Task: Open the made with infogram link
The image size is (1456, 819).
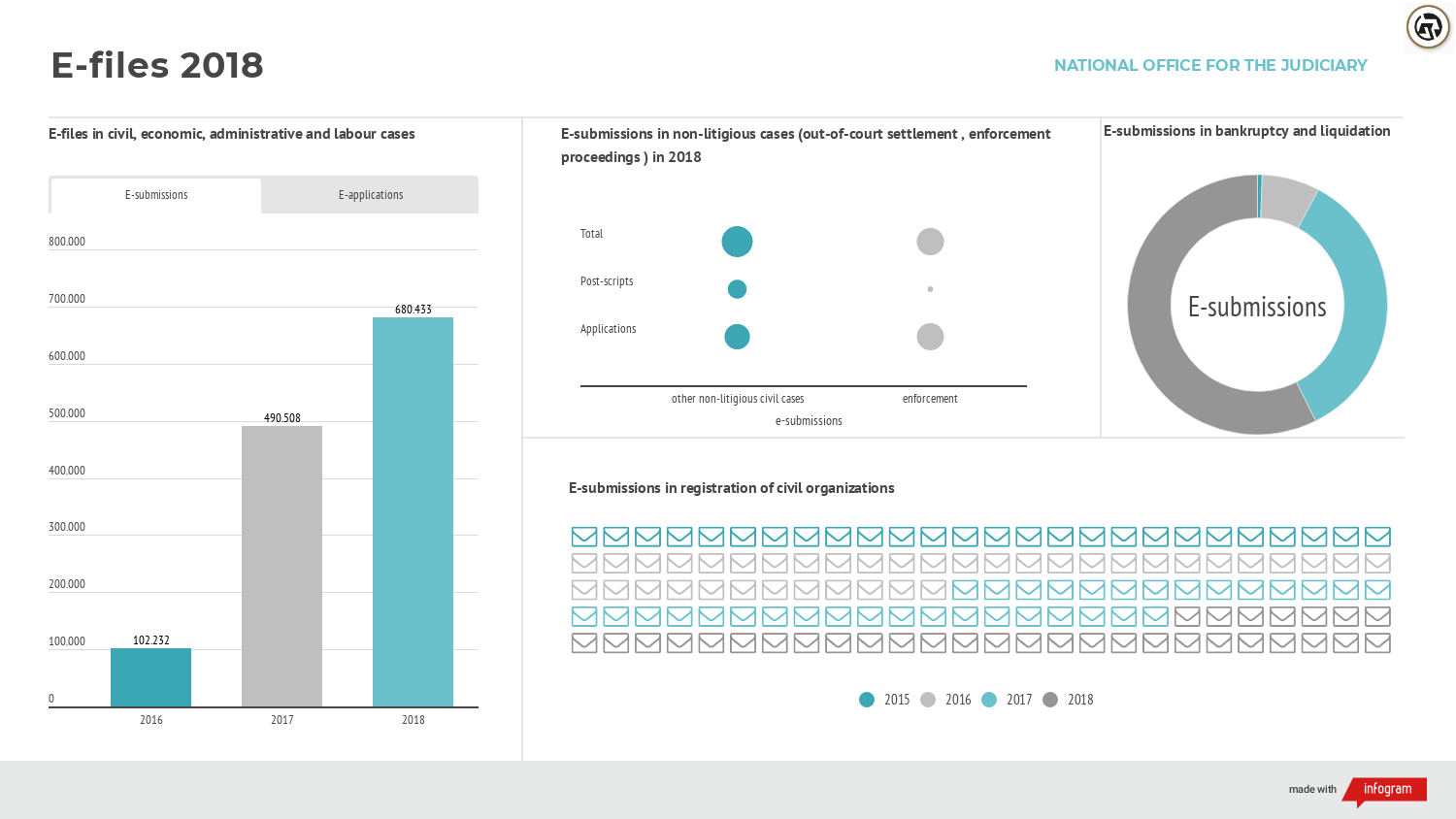Action: click(1358, 790)
